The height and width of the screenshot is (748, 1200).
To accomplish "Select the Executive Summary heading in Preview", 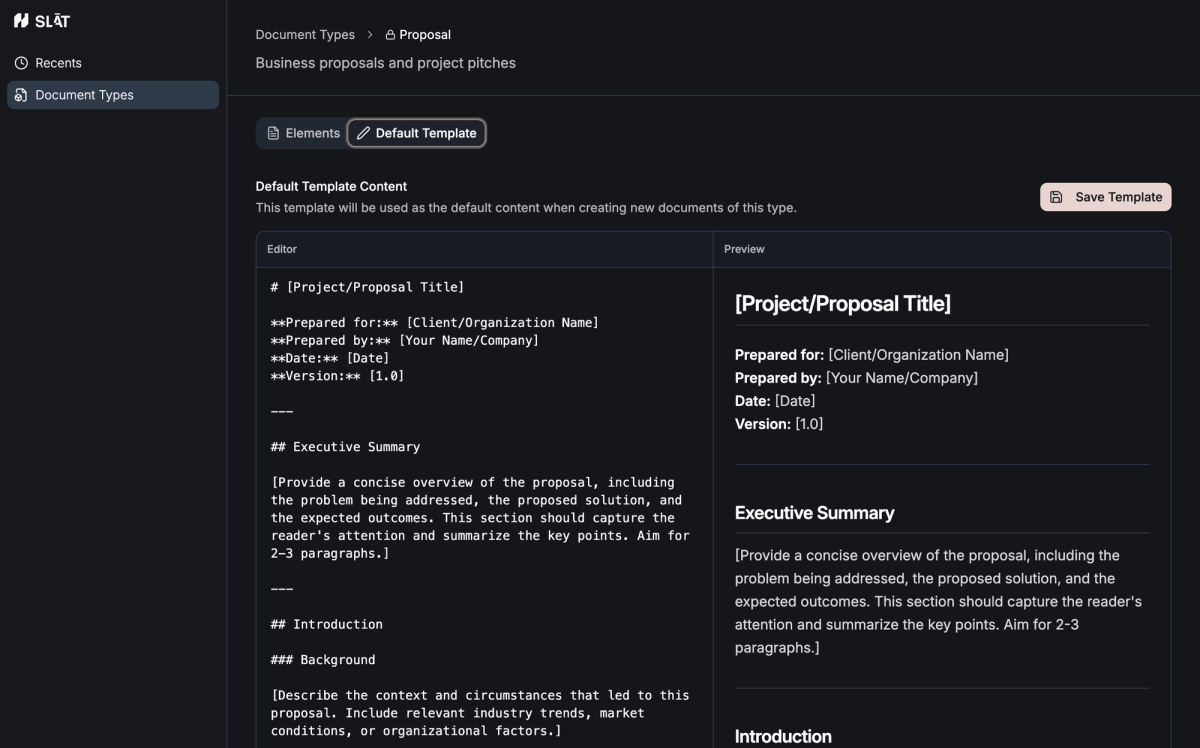I will pyautogui.click(x=814, y=512).
